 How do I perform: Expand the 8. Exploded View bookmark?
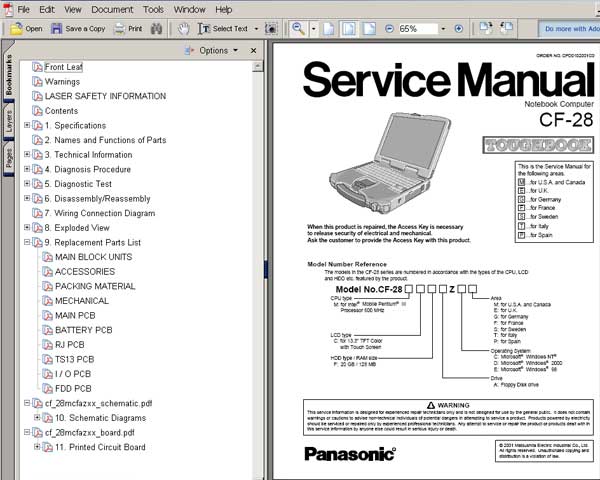tap(27, 227)
